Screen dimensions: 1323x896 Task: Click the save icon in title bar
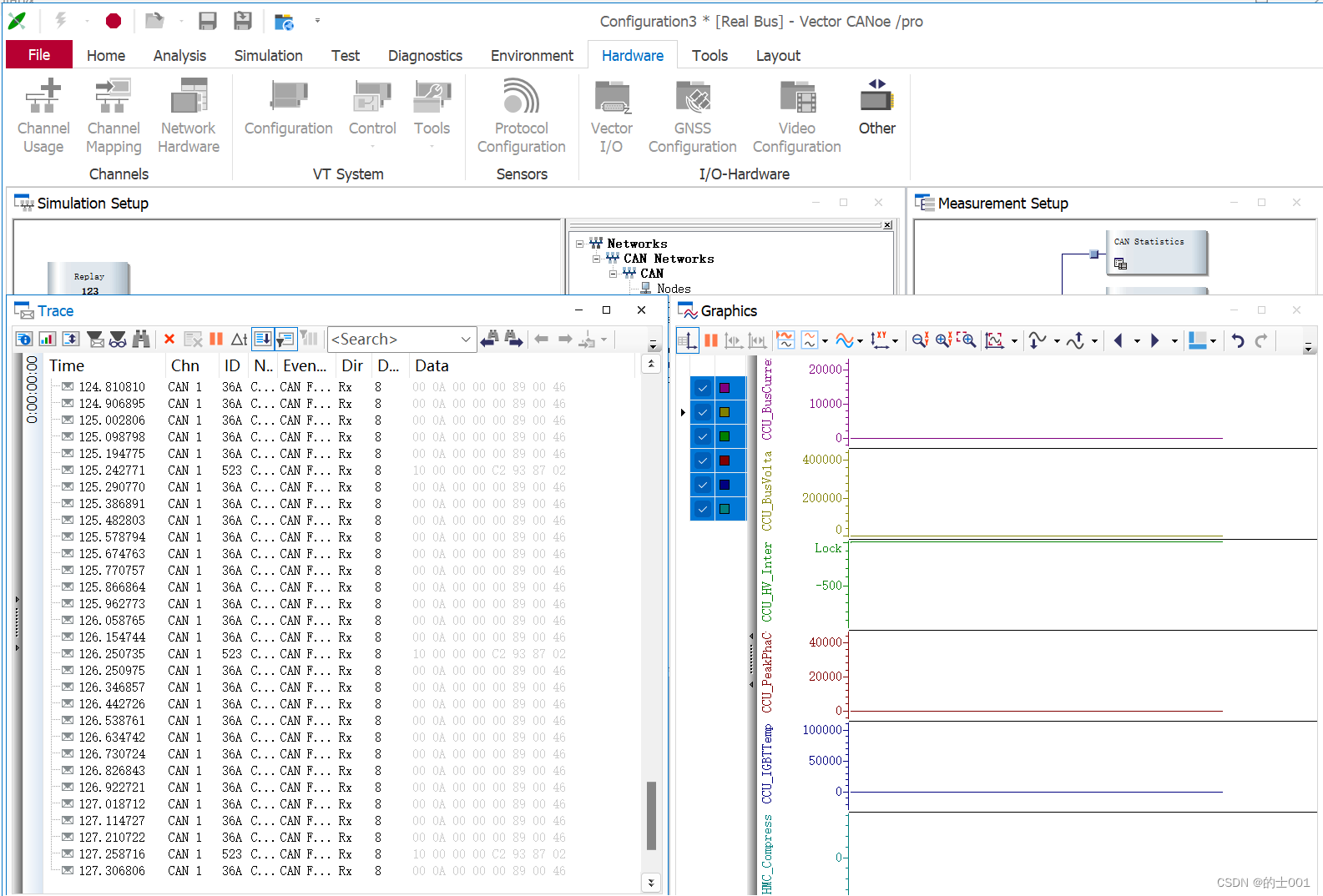coord(208,21)
